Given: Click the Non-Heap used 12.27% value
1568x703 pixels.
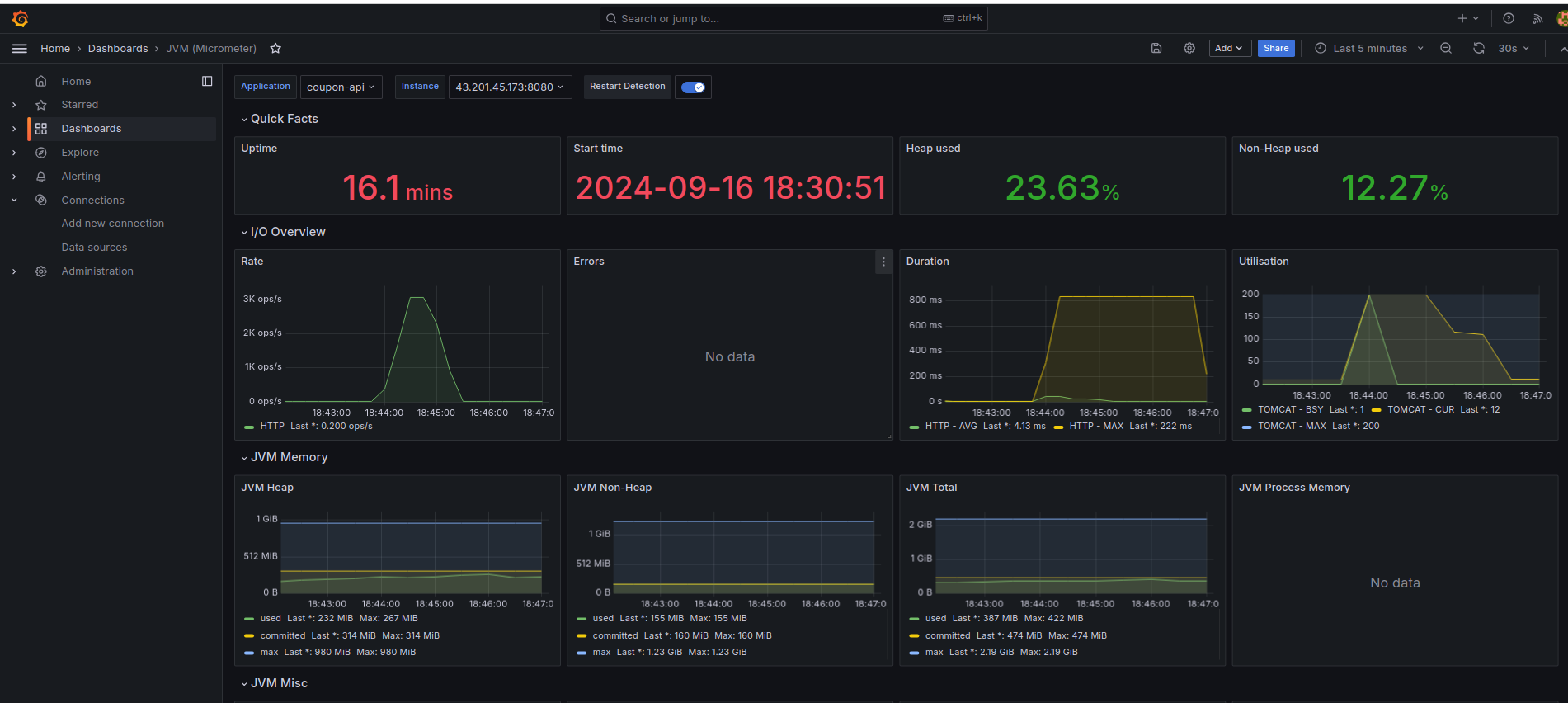Looking at the screenshot, I should pyautogui.click(x=1394, y=188).
